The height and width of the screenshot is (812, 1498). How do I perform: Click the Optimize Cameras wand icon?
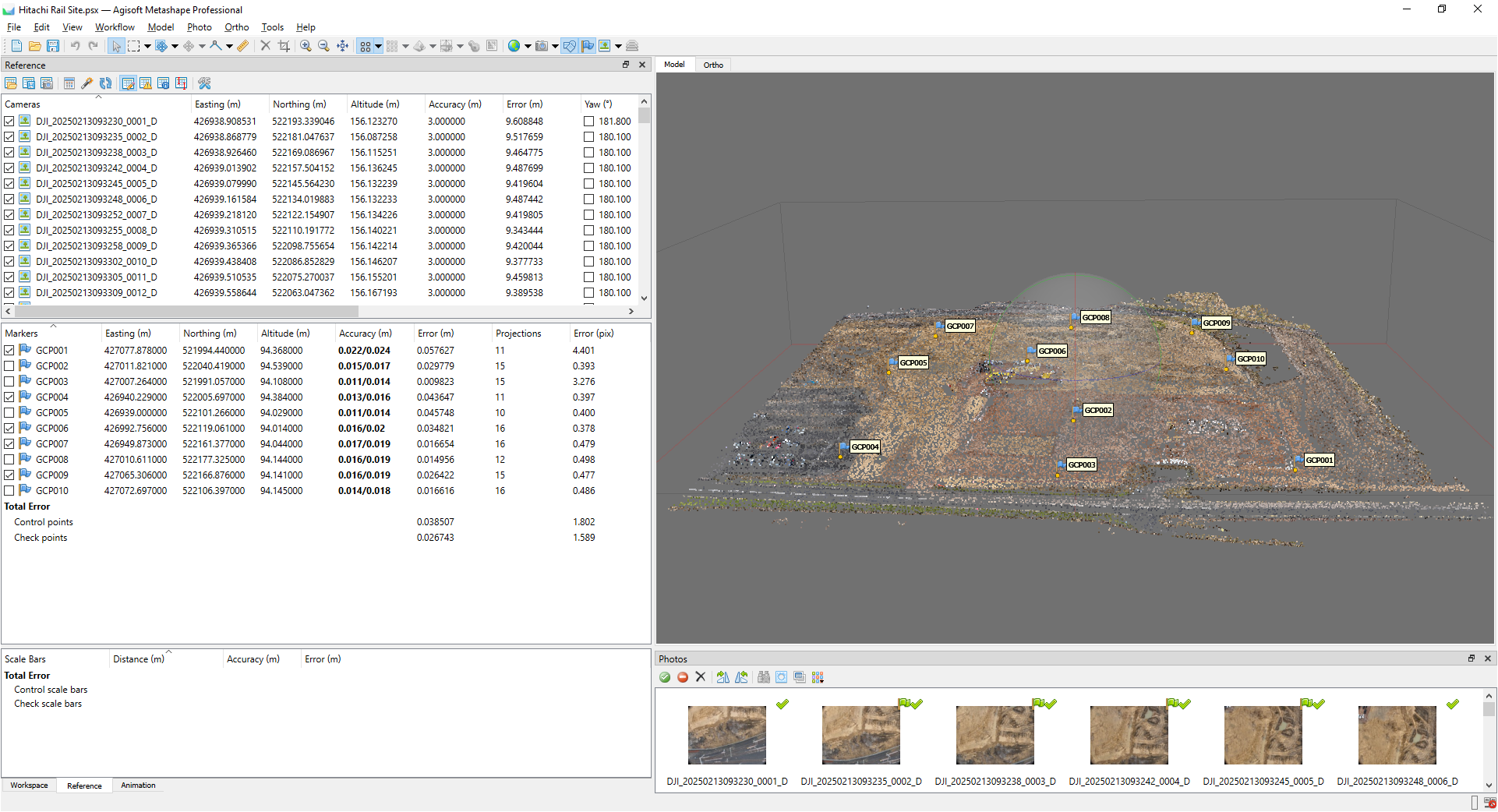pyautogui.click(x=87, y=83)
